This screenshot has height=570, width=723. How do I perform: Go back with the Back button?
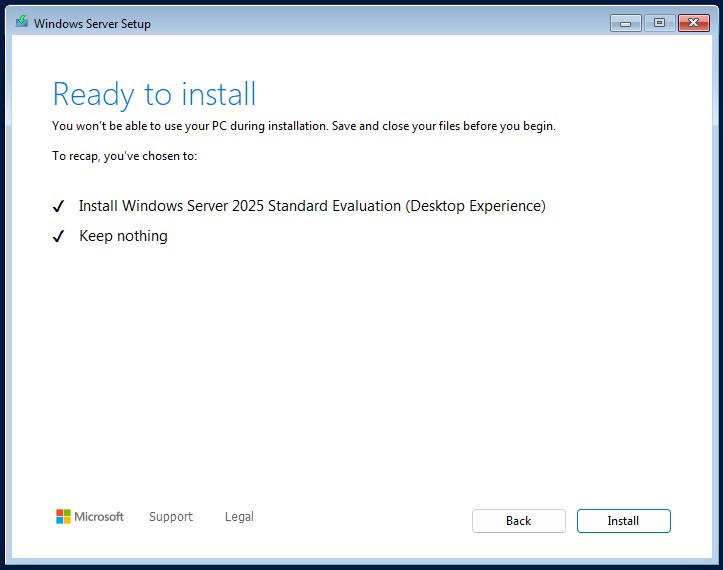coord(519,521)
